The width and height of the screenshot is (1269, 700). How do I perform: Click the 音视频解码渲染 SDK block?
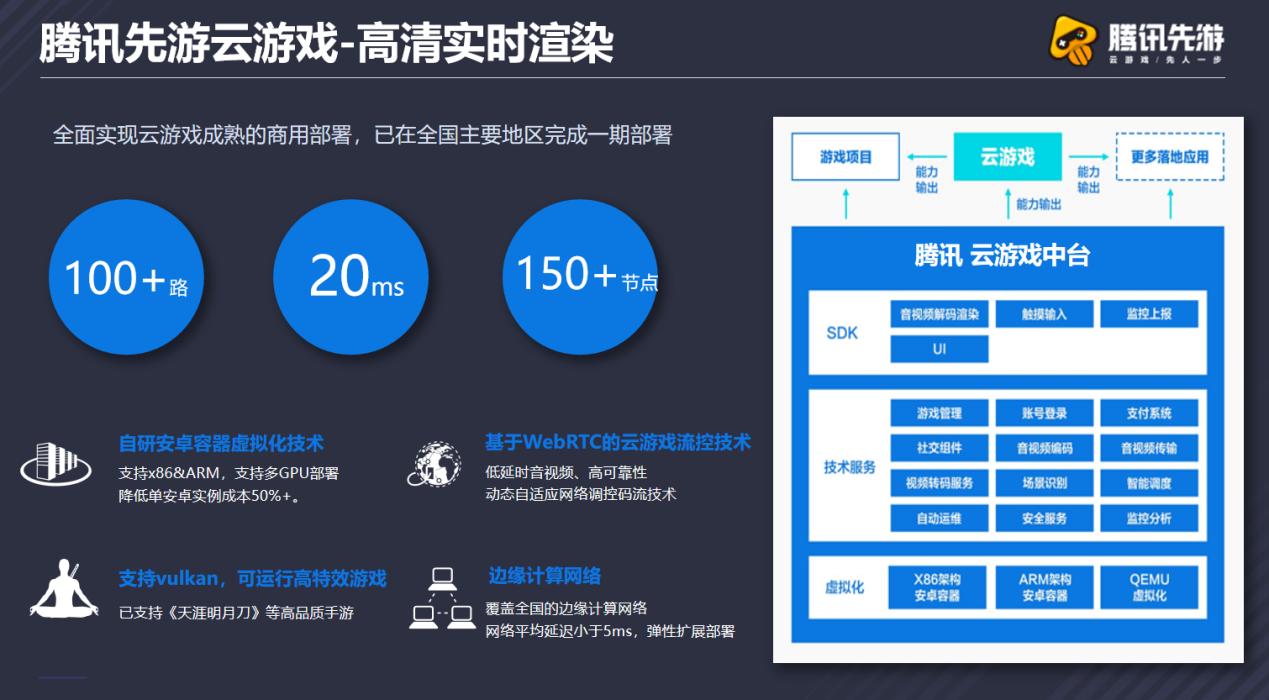click(939, 314)
